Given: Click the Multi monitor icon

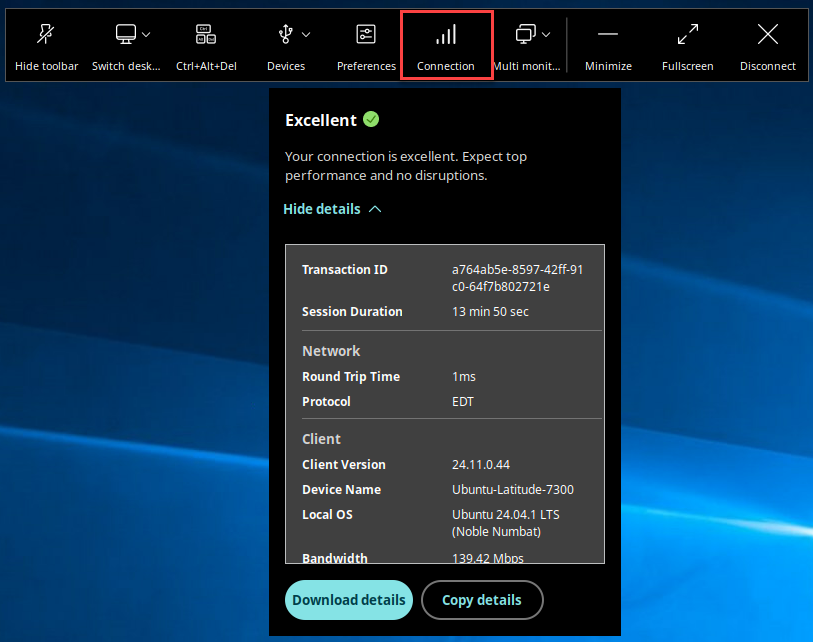Looking at the screenshot, I should (x=526, y=35).
